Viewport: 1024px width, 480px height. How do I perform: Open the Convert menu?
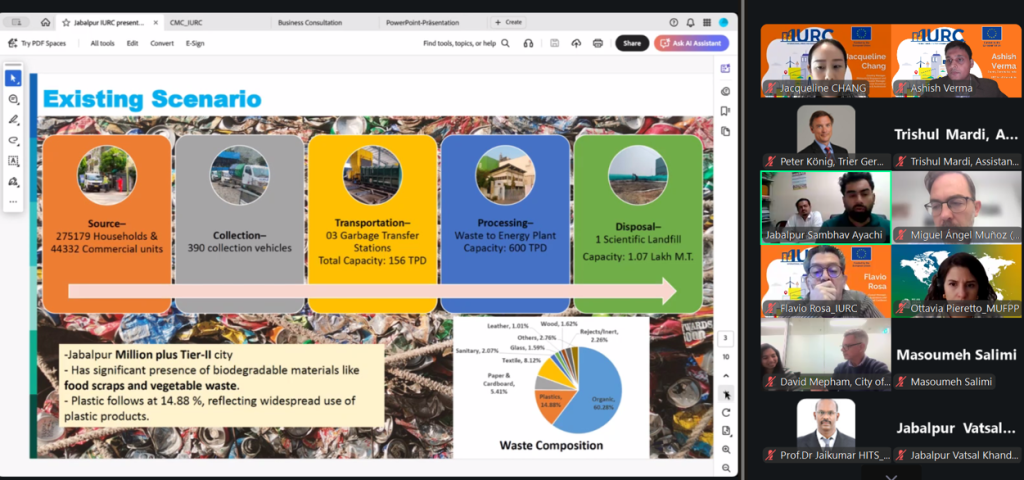click(x=162, y=43)
